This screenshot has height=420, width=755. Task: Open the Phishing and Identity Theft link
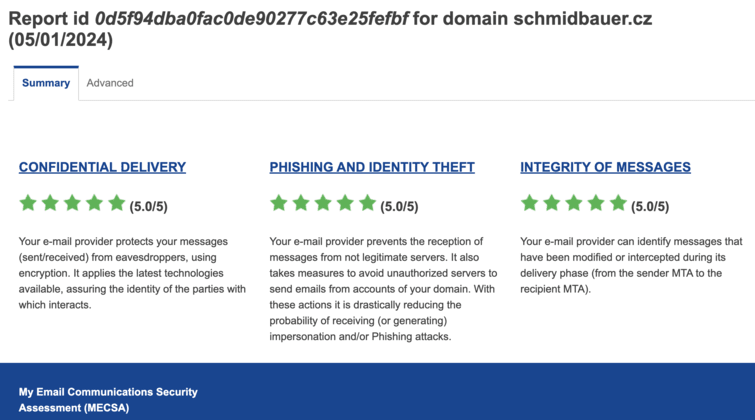click(x=372, y=167)
